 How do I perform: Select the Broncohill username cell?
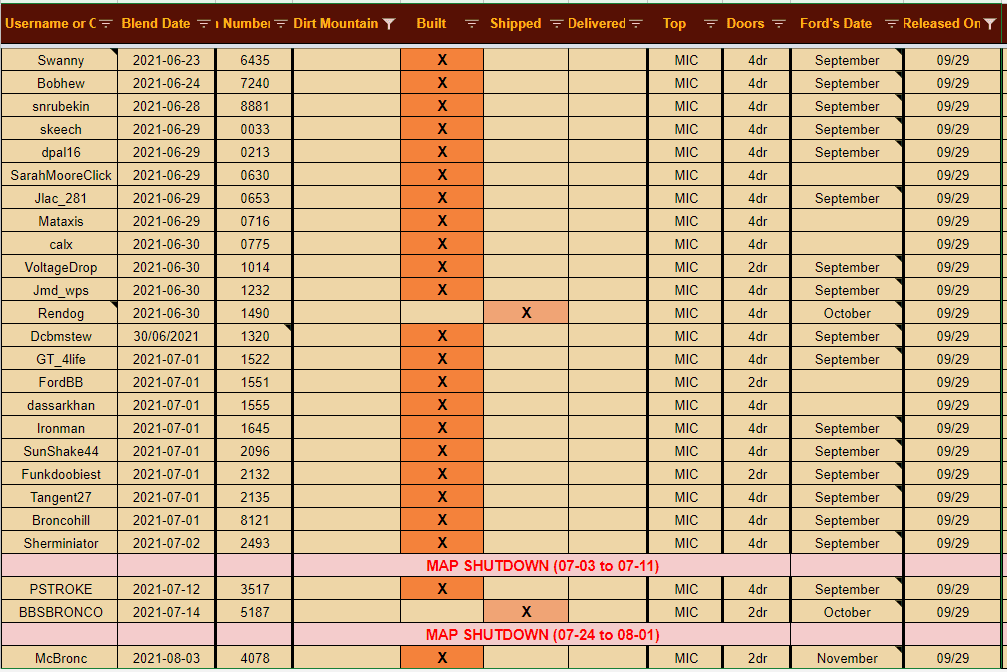tap(60, 521)
